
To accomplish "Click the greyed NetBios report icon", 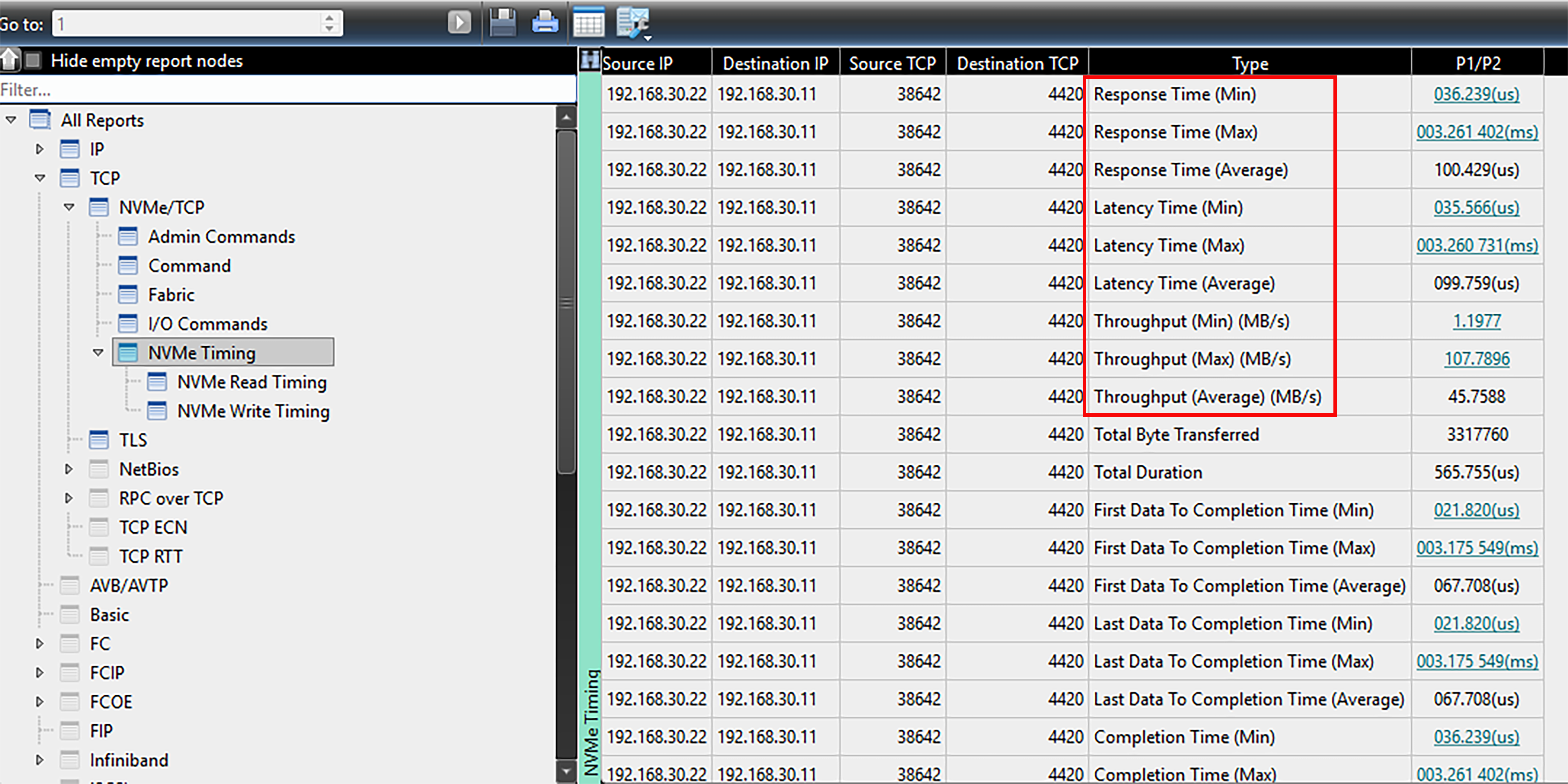I will pos(98,469).
